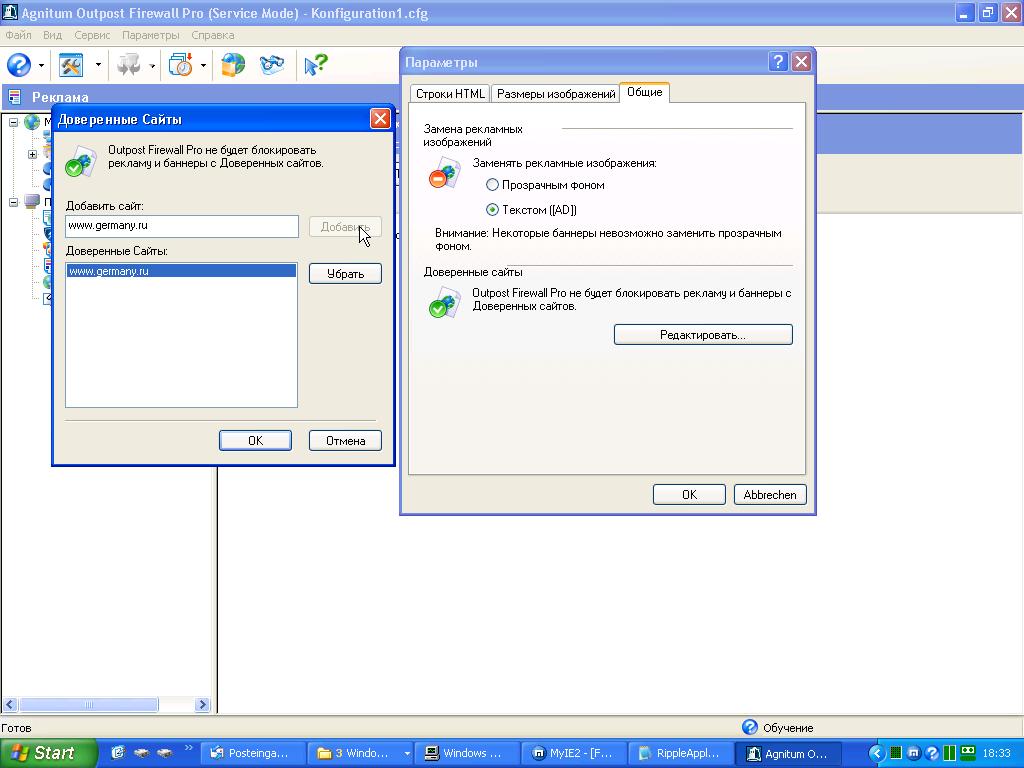1024x768 pixels.
Task: Open the Параметры menu
Action: tap(150, 35)
